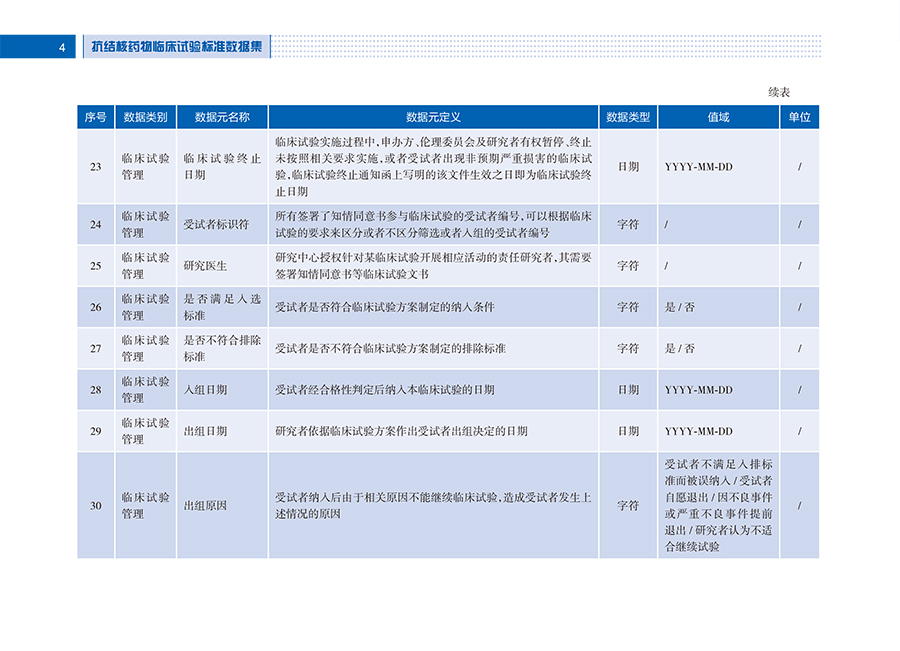Click the 字符 data type in row 25
900x651 pixels.
pyautogui.click(x=629, y=266)
